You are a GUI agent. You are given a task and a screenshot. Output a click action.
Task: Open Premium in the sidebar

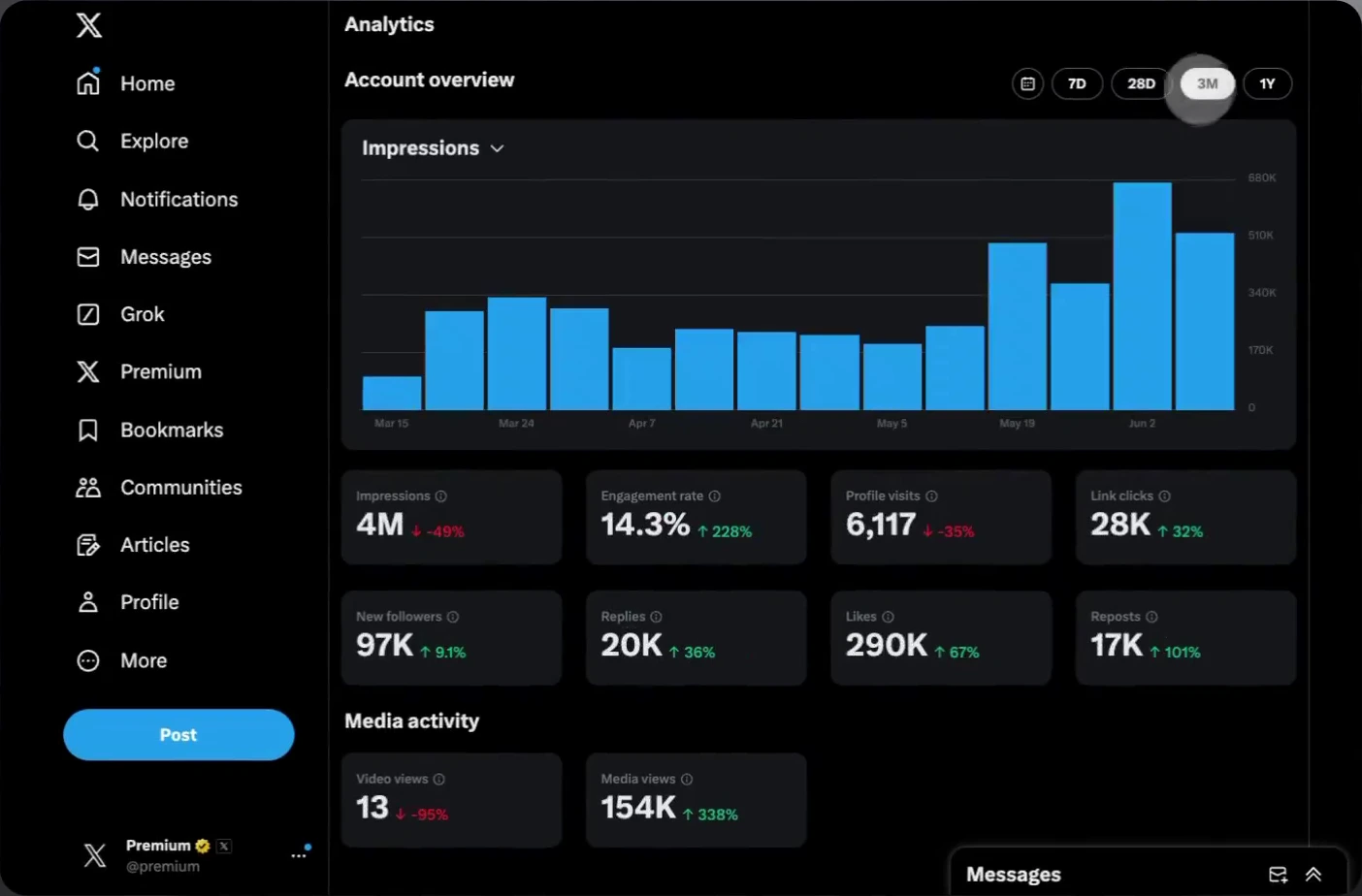[x=139, y=372]
